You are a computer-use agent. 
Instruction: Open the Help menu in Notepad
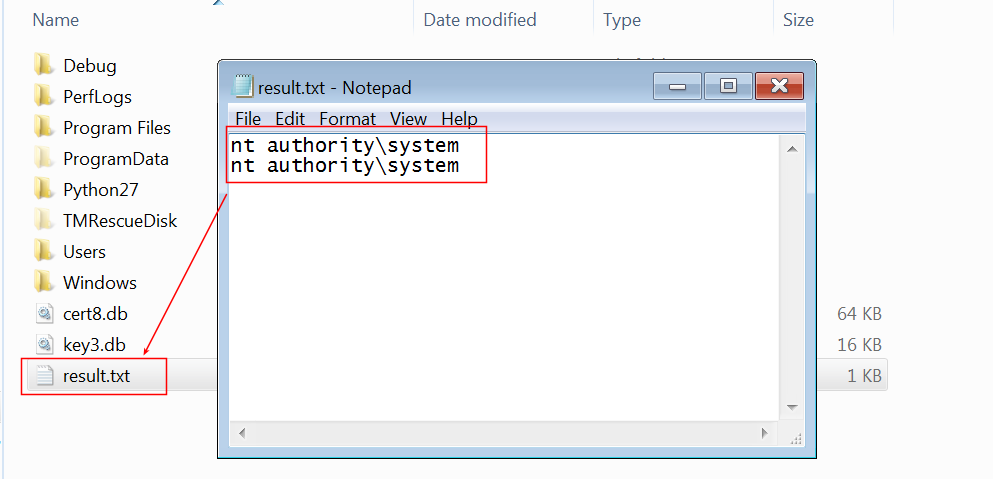(459, 119)
